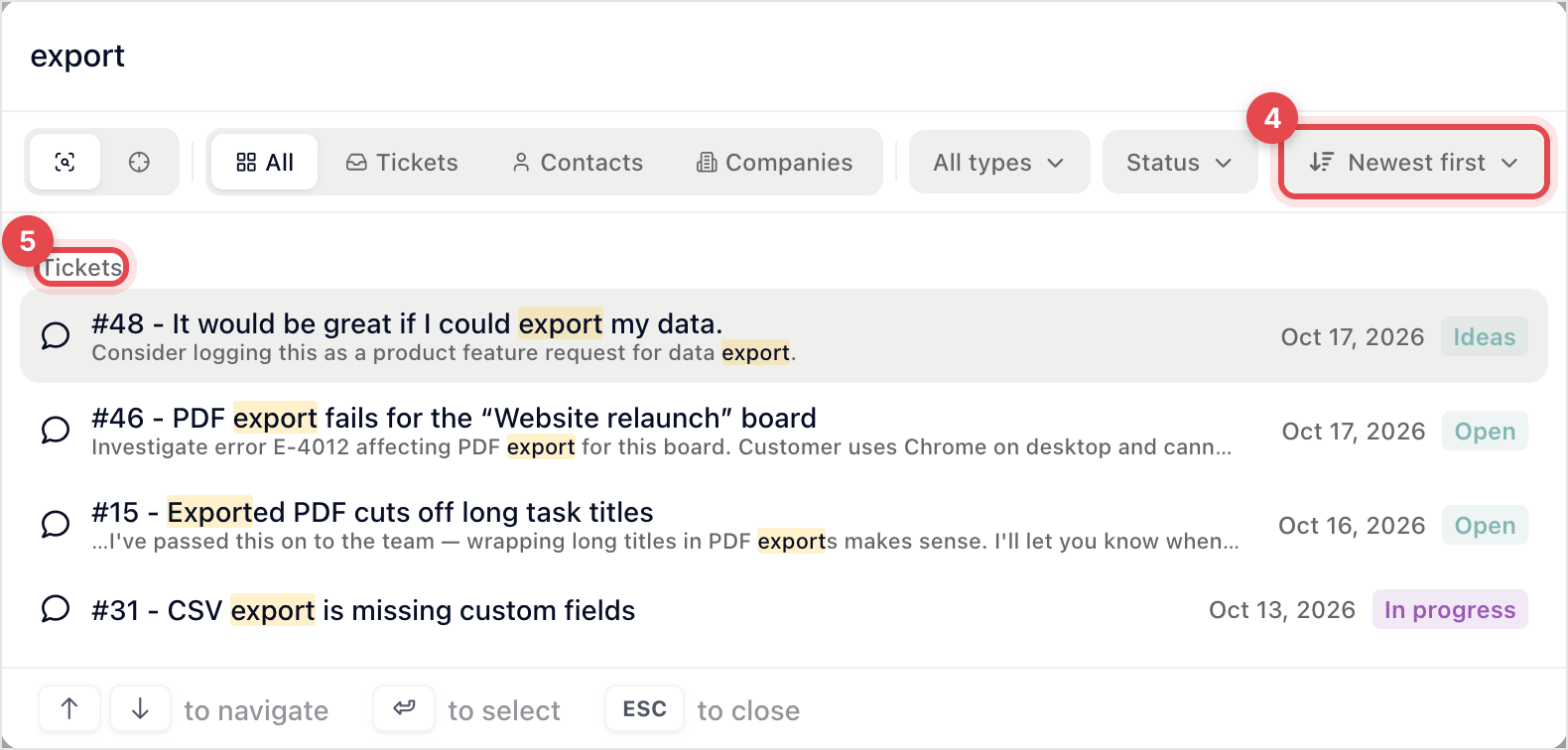Click the 'Investigate error E-4012' snippet text
The image size is (1568, 750).
662,447
